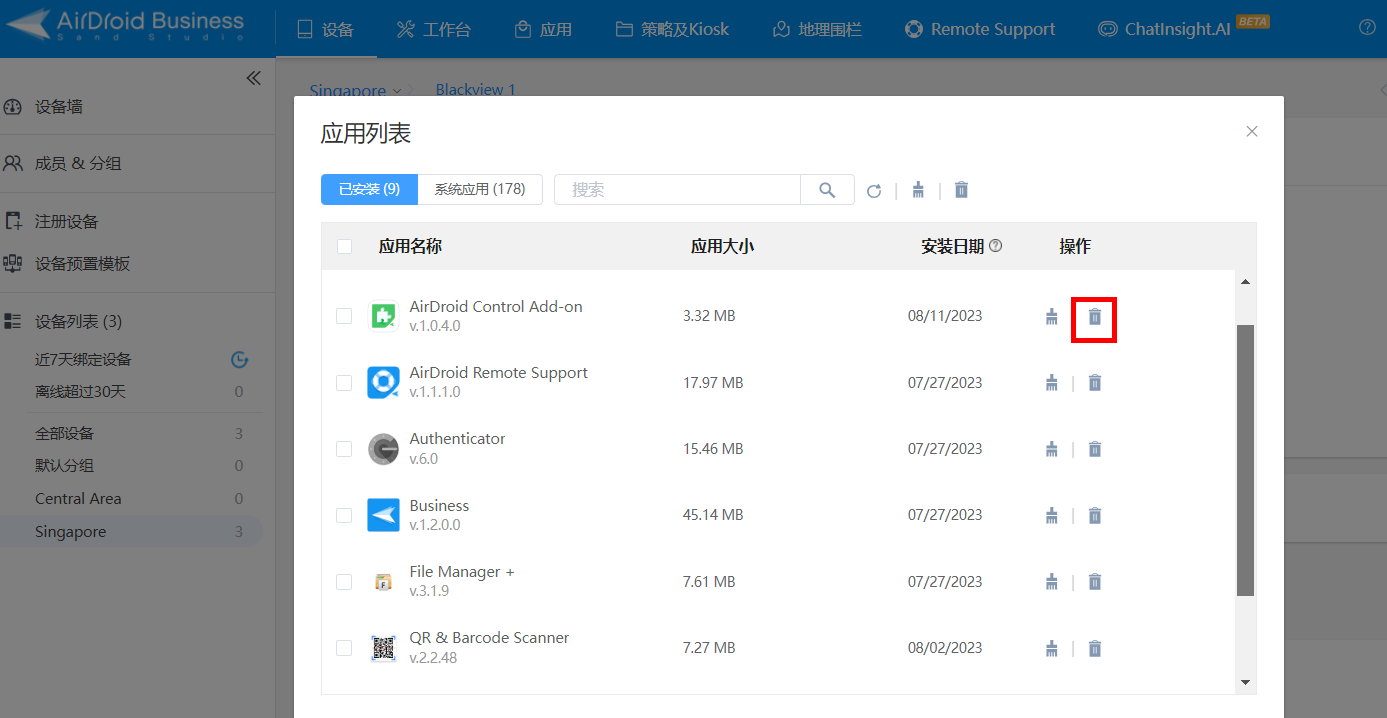Click the AirDroid Business logo

[127, 26]
